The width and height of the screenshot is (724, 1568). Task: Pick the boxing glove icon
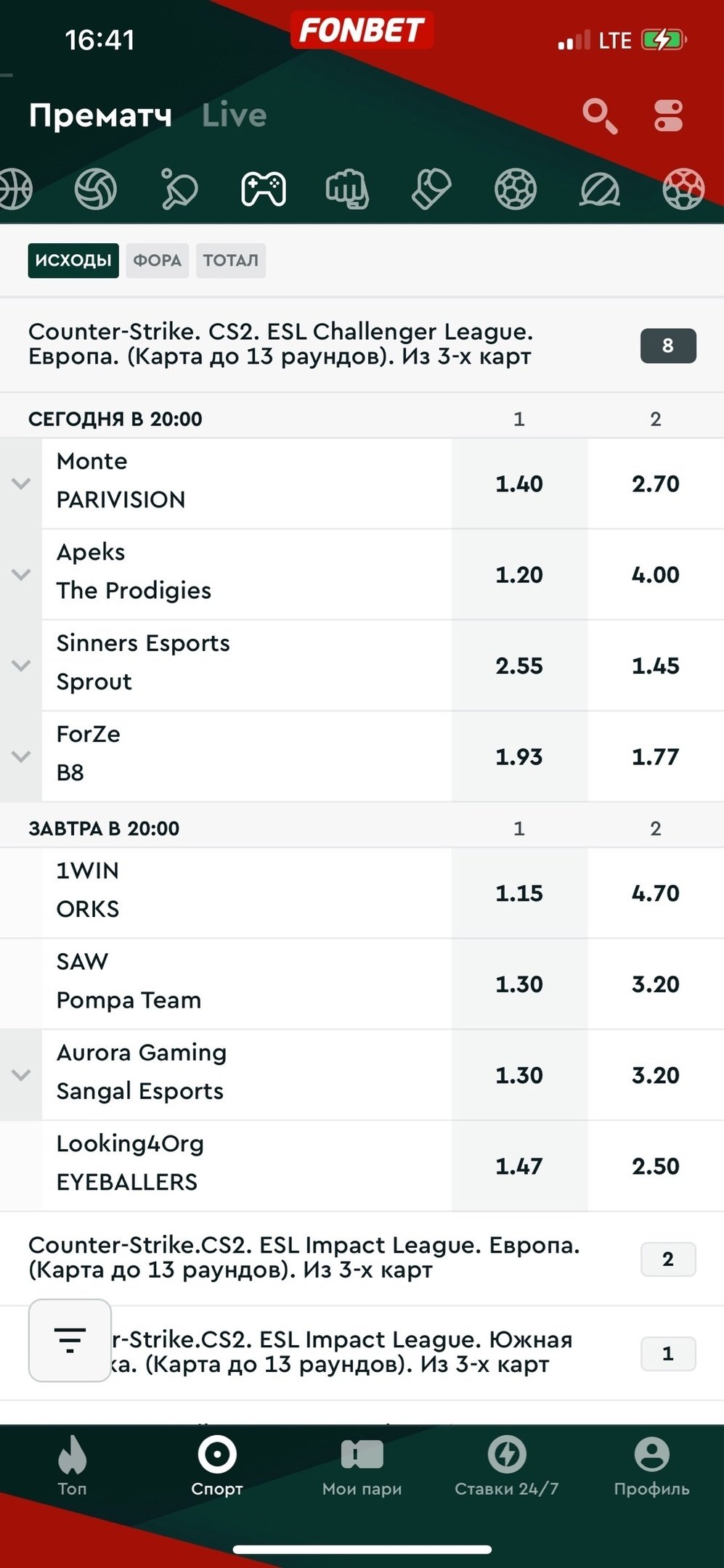tap(431, 189)
